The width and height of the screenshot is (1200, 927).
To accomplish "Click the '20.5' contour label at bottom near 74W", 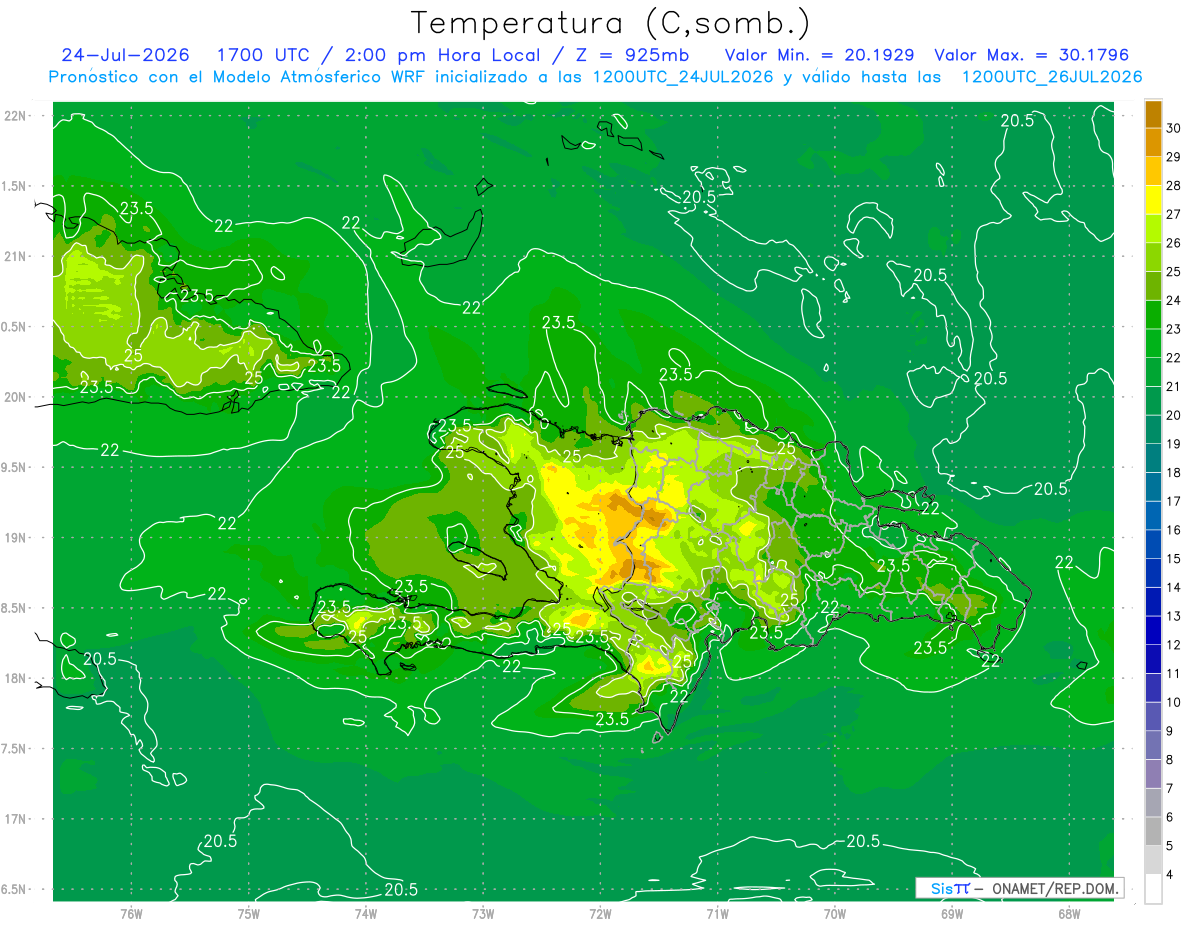I will pos(401,889).
